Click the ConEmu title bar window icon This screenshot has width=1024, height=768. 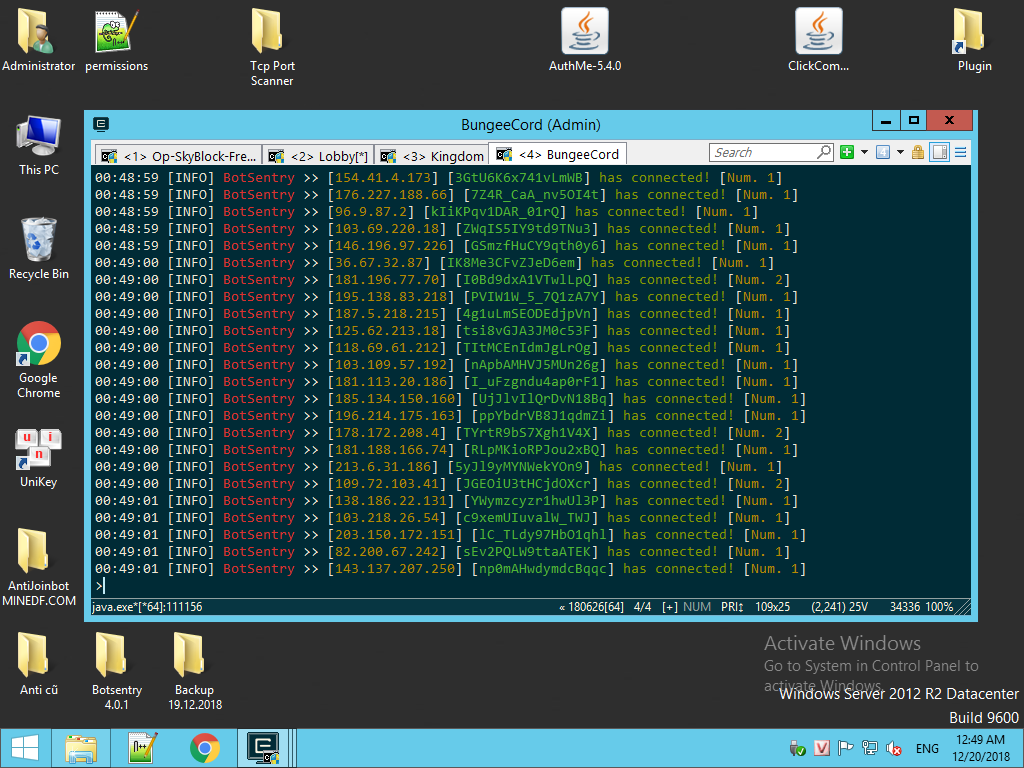100,124
